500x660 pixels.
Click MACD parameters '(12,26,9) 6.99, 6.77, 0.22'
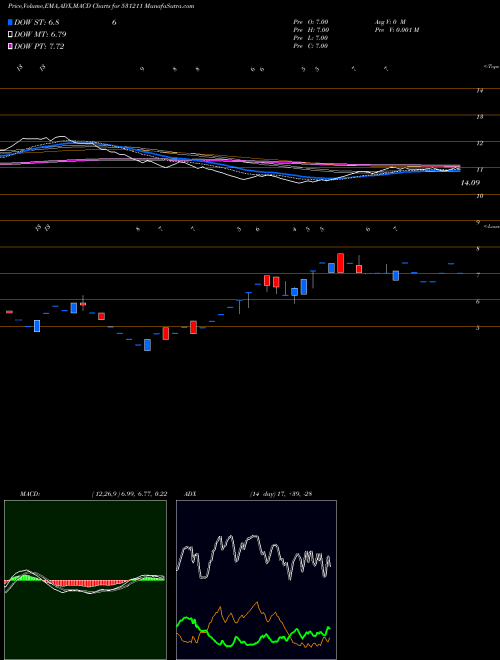click(x=129, y=494)
